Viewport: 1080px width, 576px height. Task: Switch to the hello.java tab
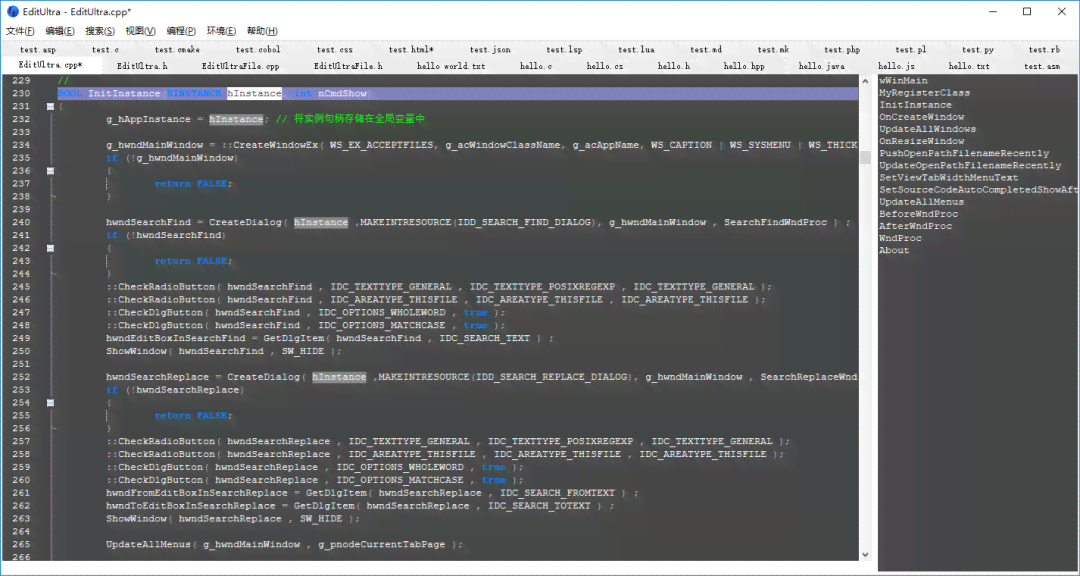point(821,66)
